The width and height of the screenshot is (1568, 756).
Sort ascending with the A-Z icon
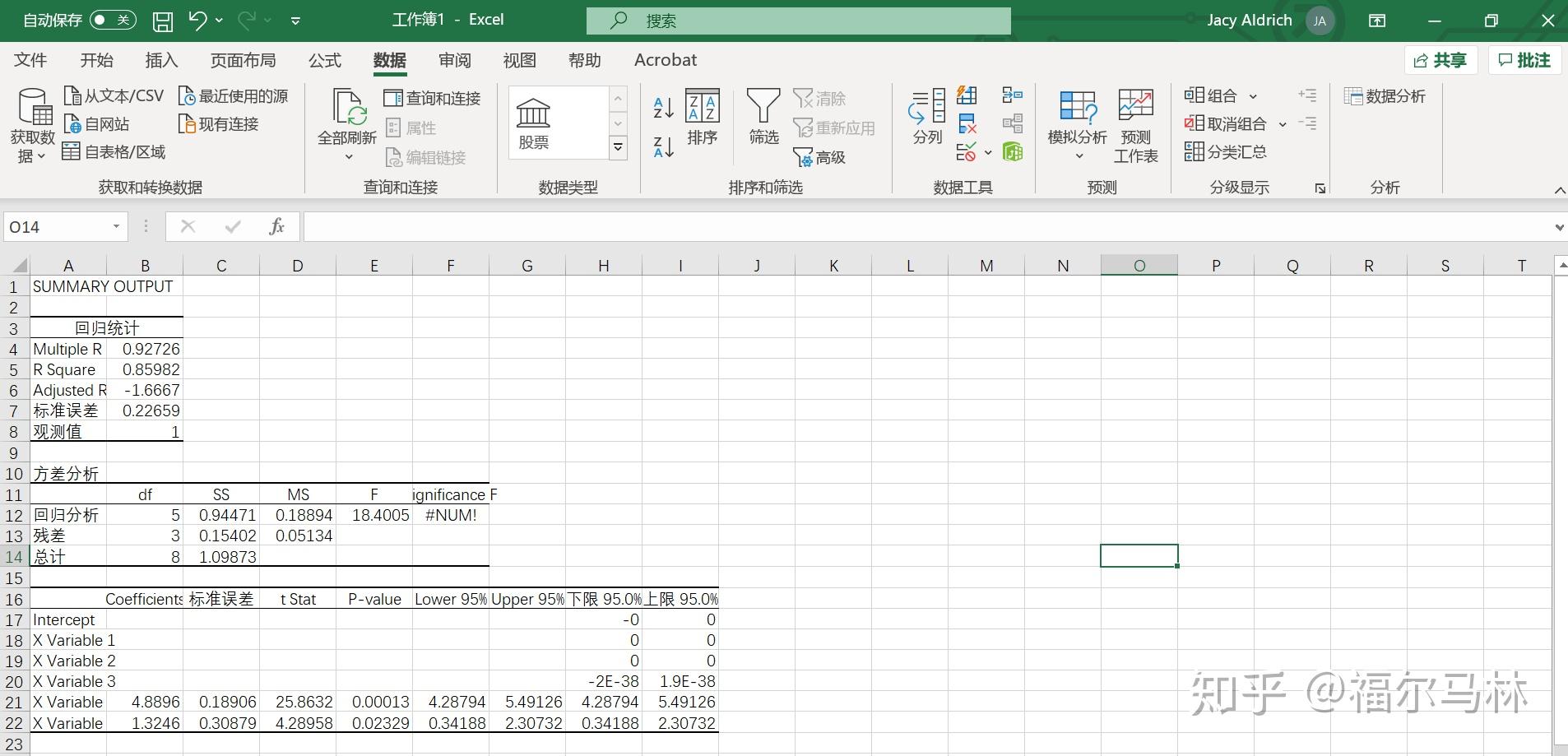(663, 107)
